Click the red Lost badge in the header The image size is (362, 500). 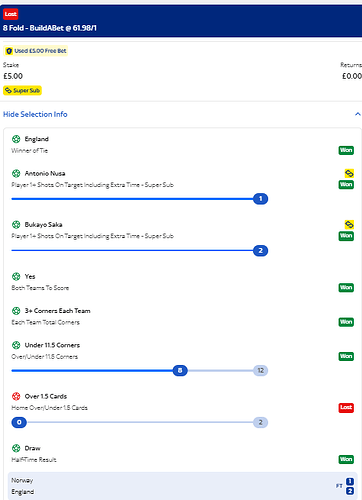coord(11,14)
